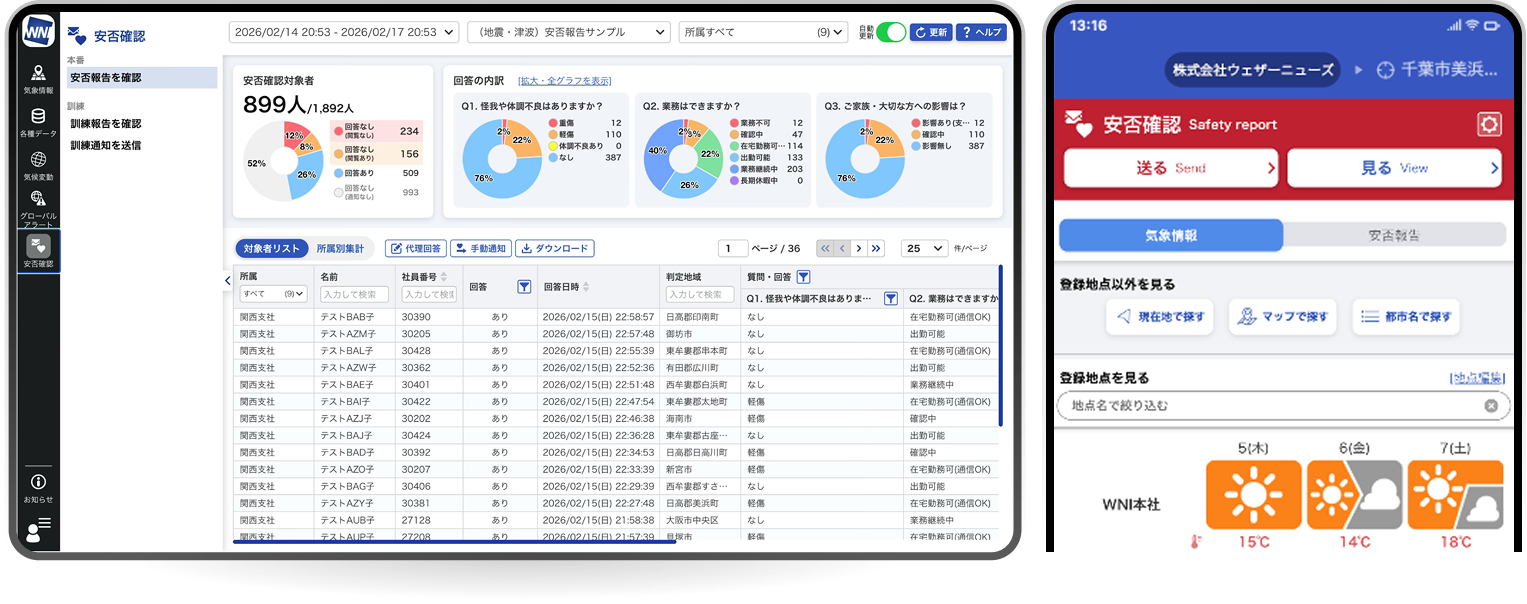The width and height of the screenshot is (1527, 604).
Task: Select 安否報告を確認 in the menu
Action: pos(142,77)
